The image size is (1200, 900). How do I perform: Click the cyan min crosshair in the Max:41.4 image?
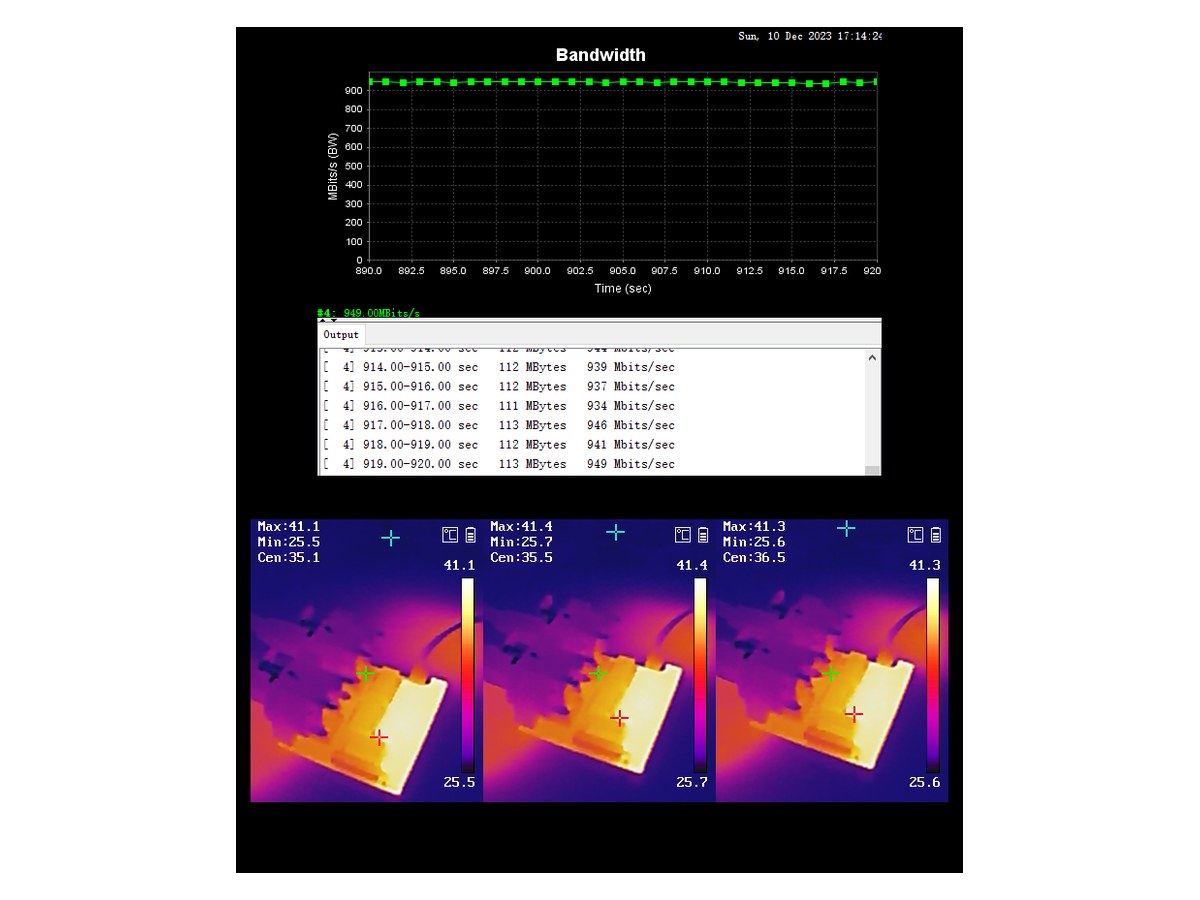(616, 533)
